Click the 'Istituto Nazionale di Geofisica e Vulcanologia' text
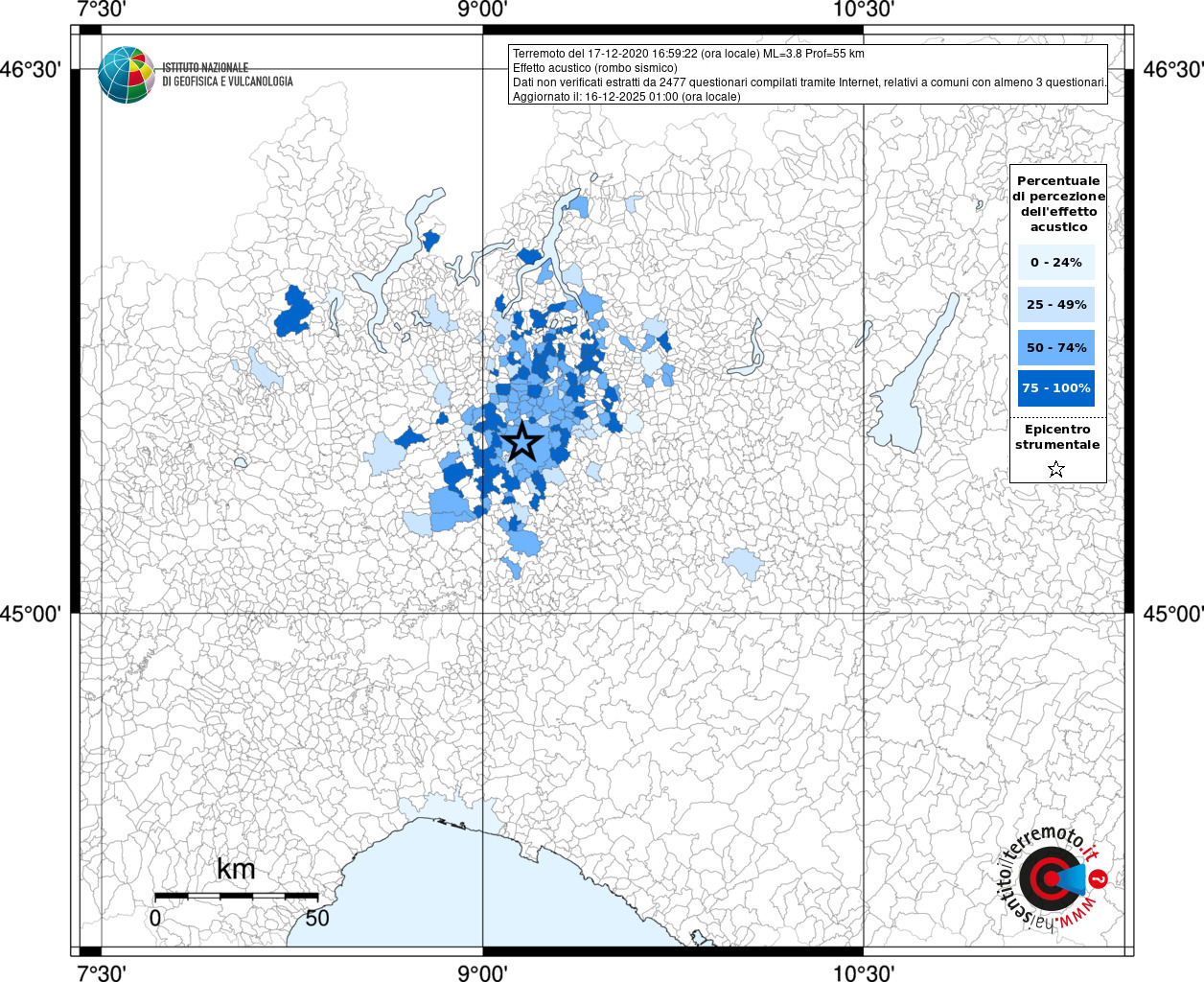This screenshot has height=982, width=1204. tap(227, 75)
